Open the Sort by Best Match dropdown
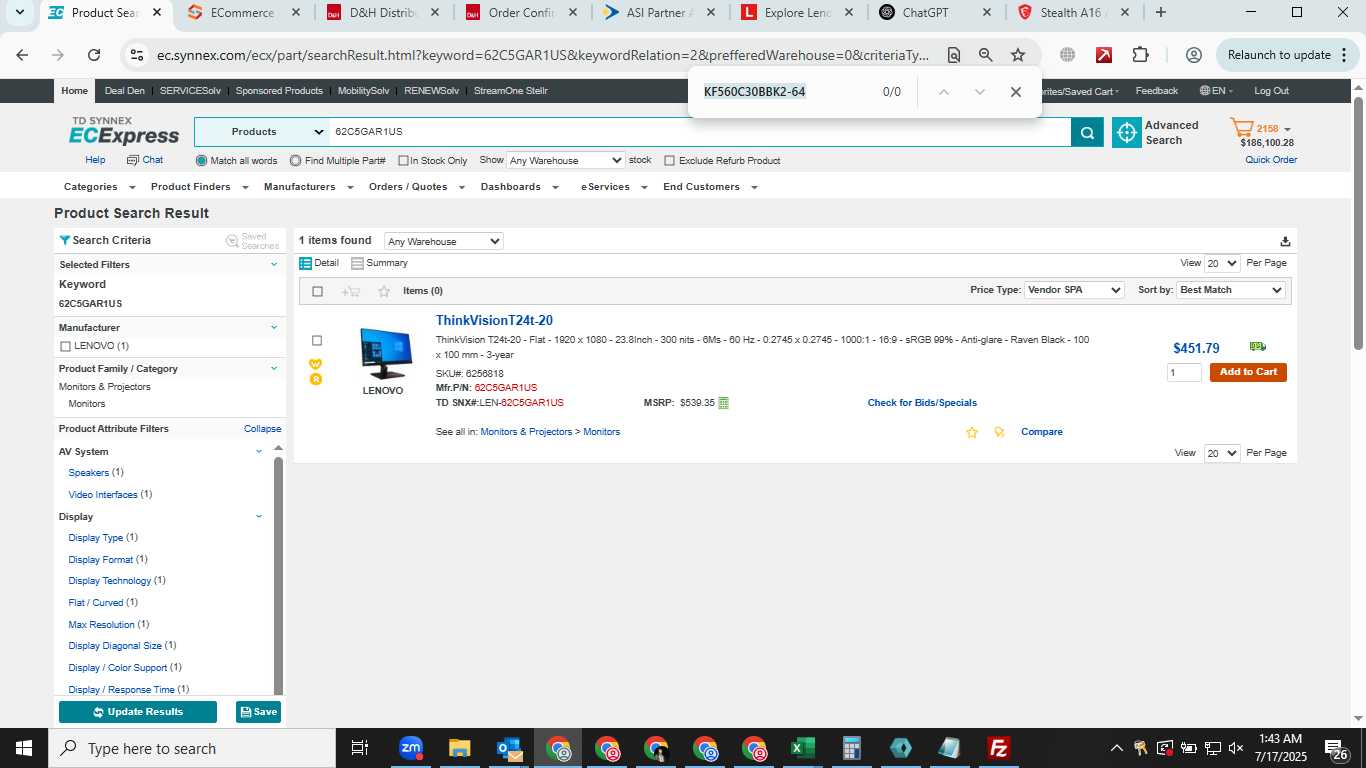The image size is (1366, 768). pyautogui.click(x=1230, y=290)
